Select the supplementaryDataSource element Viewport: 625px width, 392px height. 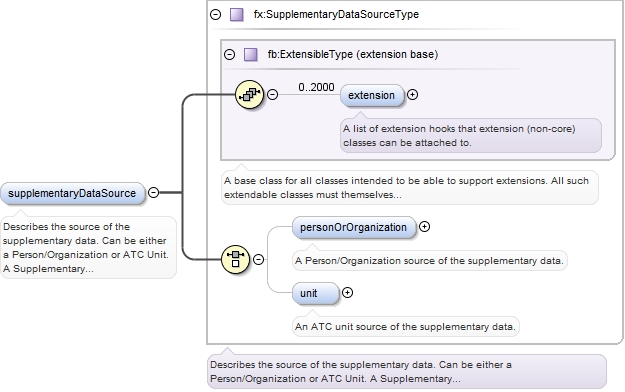click(x=72, y=193)
